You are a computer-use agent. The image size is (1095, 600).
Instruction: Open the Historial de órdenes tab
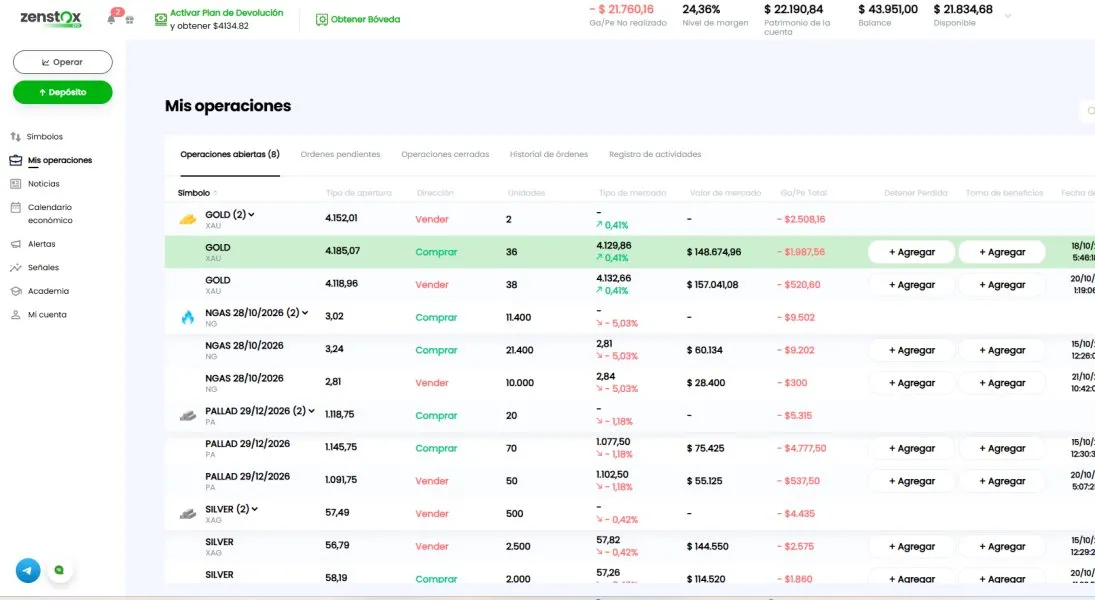(x=549, y=154)
